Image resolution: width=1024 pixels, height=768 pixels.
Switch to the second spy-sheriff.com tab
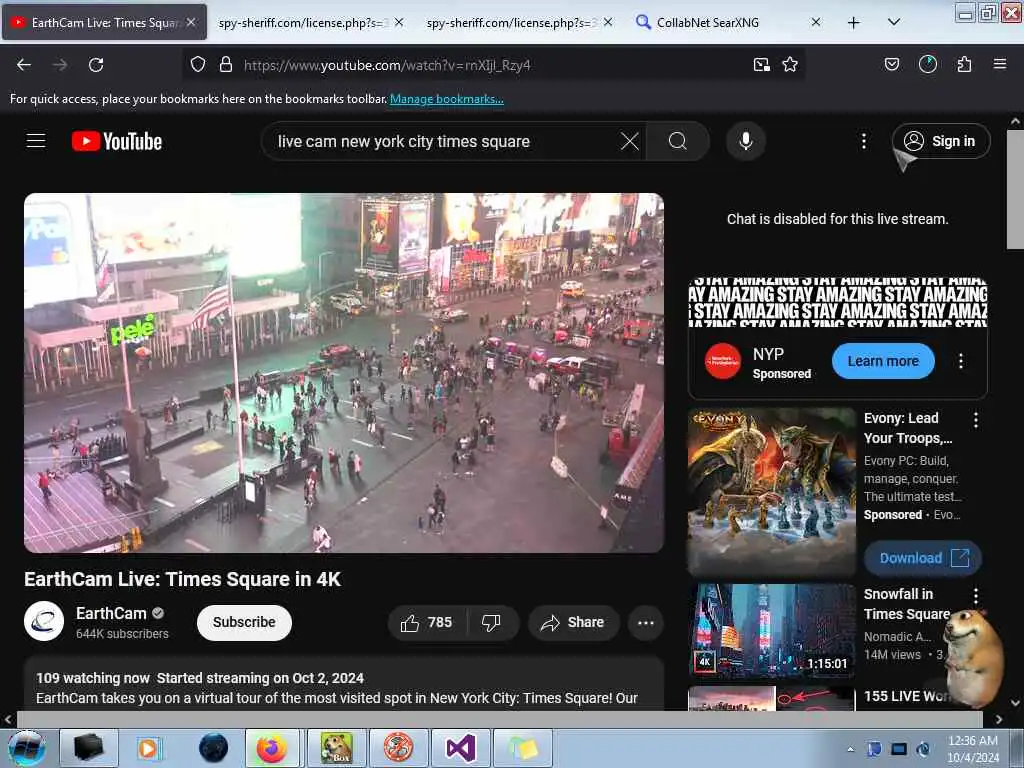click(x=511, y=23)
